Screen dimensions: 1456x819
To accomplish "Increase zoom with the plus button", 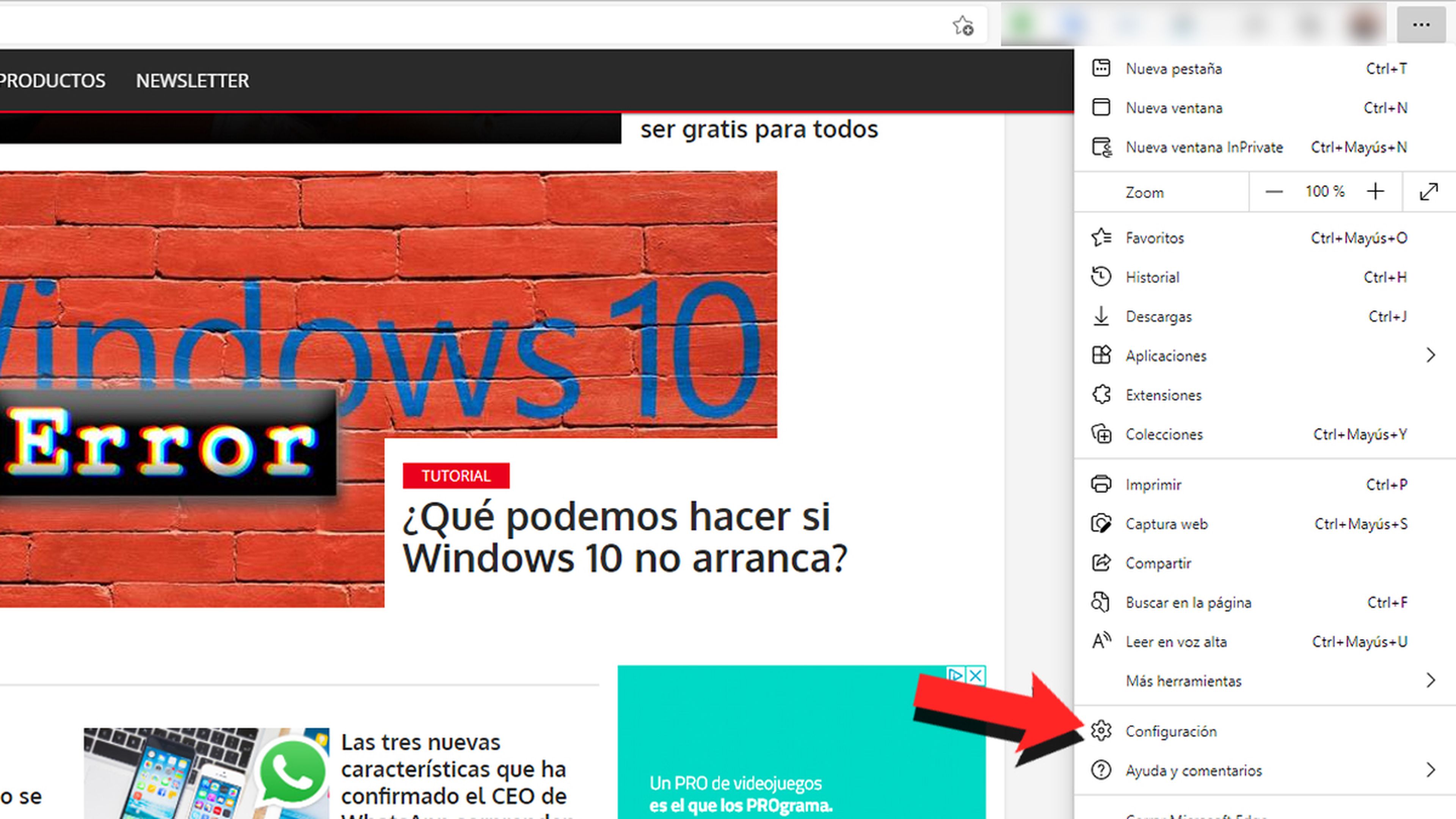I will [x=1376, y=192].
